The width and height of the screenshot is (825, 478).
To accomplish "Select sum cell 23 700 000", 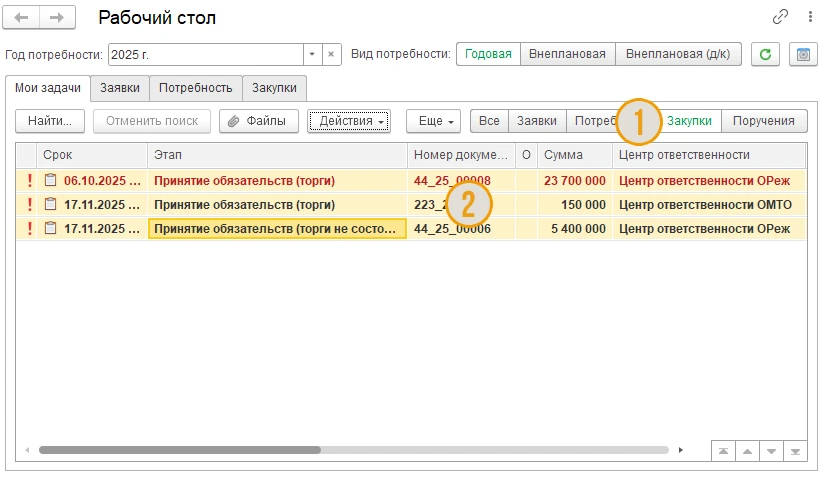I will click(x=575, y=181).
